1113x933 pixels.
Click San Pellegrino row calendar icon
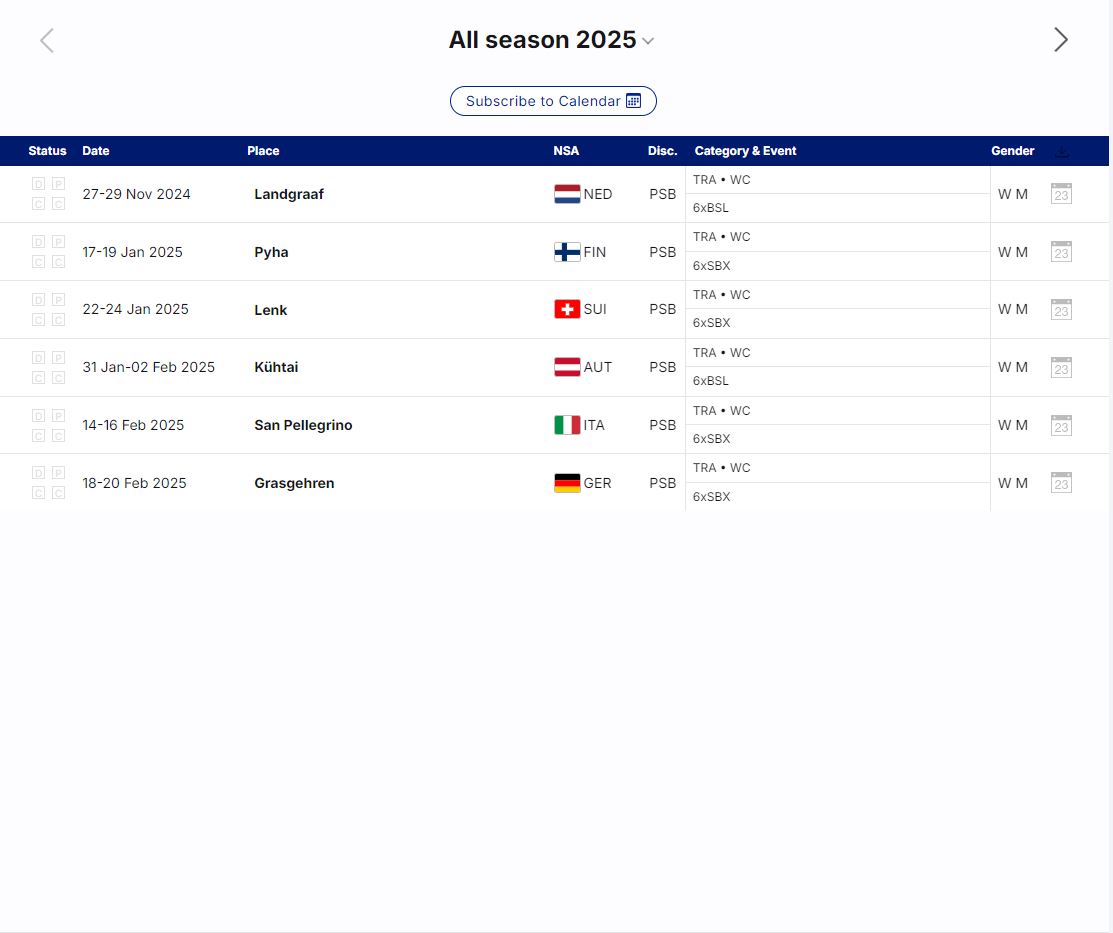pyautogui.click(x=1061, y=426)
